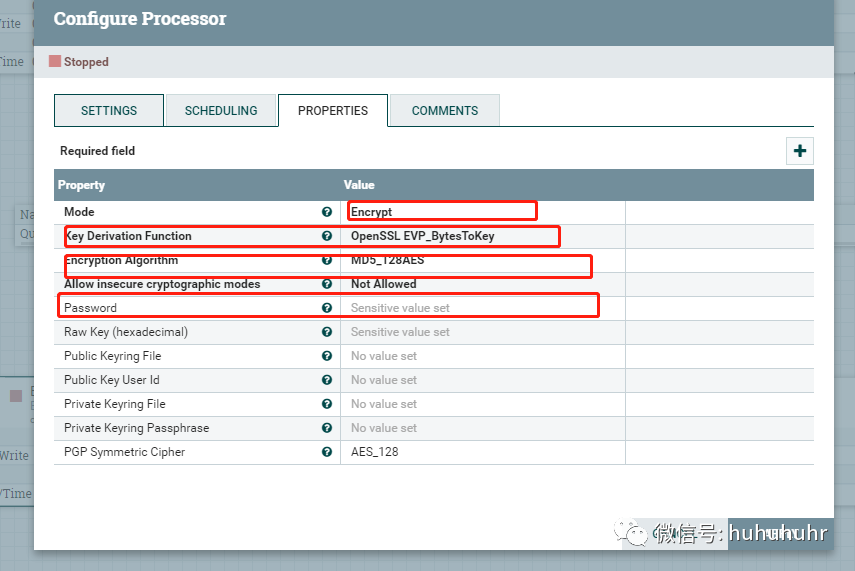The image size is (855, 571).
Task: Go to the Comments tab
Action: 445,111
